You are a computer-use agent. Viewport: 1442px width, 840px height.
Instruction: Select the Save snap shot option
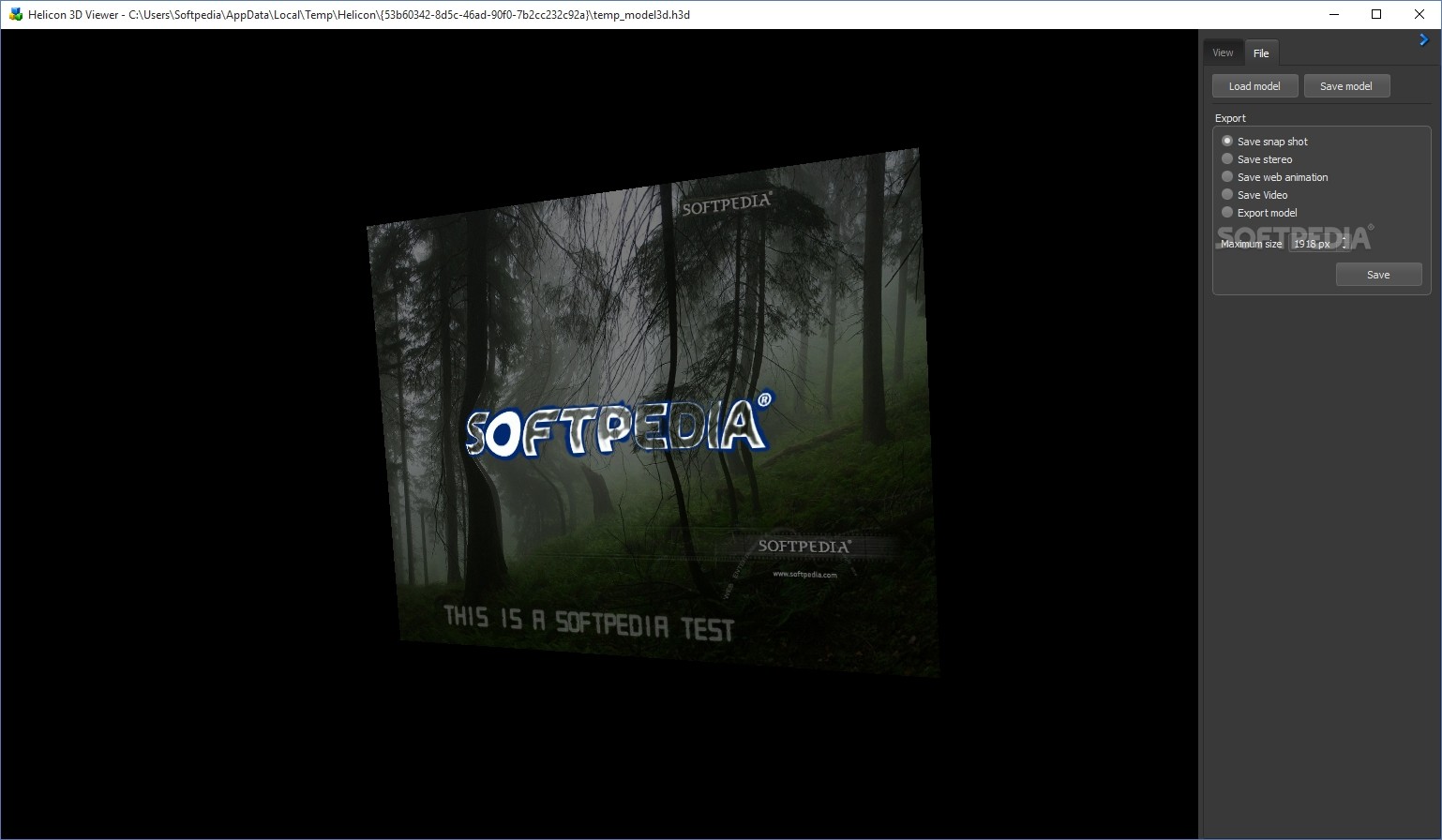pos(1264,142)
